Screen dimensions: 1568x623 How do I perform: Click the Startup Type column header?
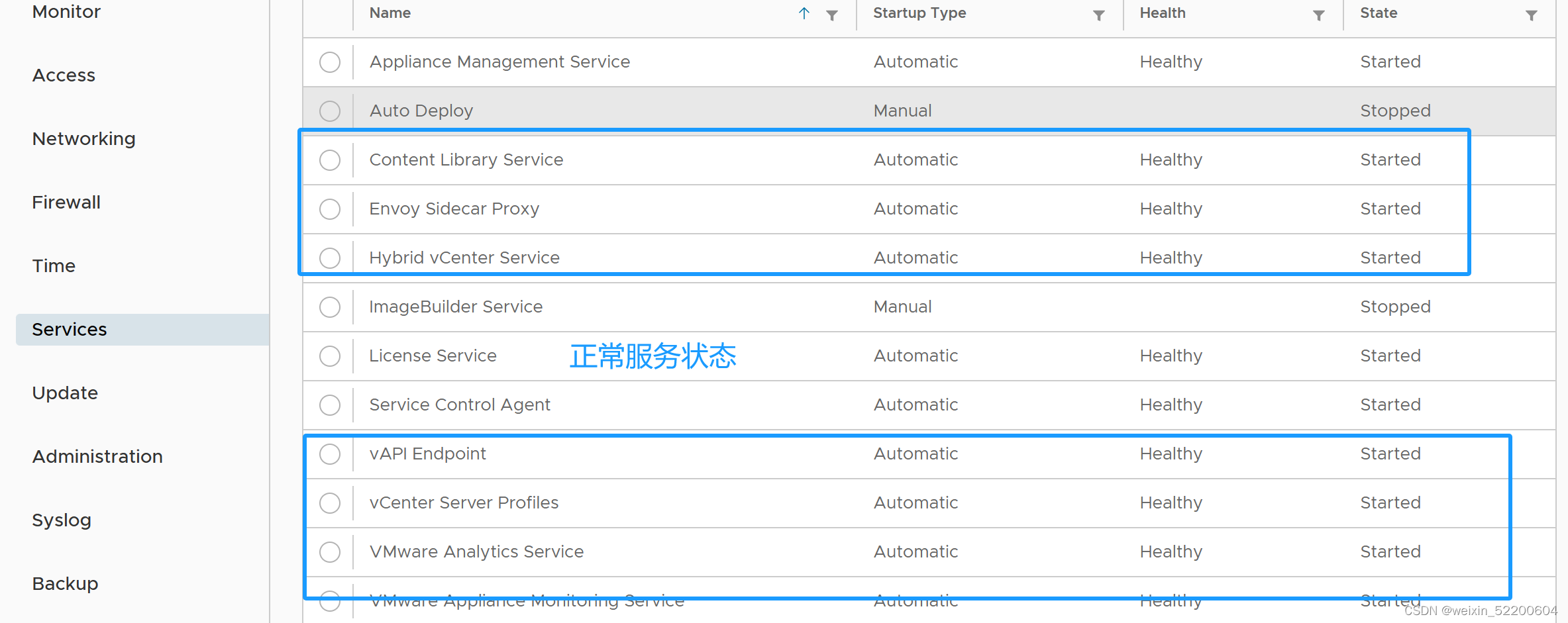pos(919,13)
